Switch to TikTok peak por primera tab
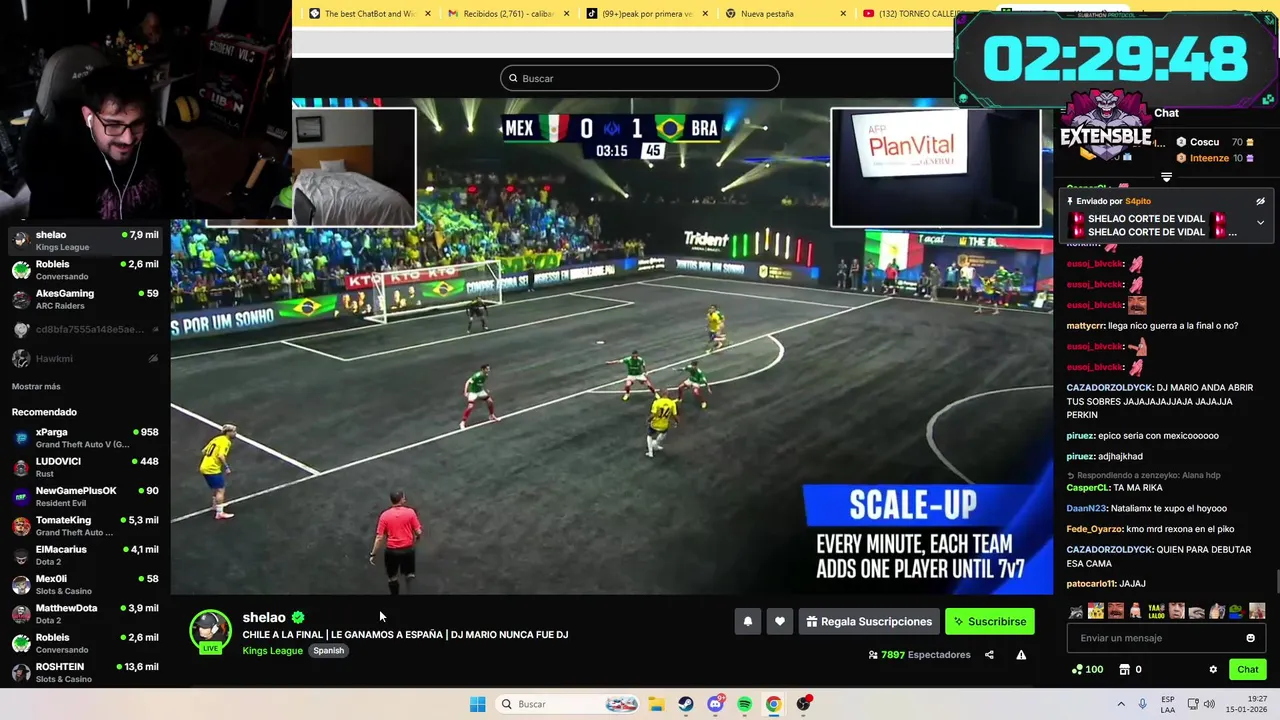1280x720 pixels. pyautogui.click(x=646, y=14)
